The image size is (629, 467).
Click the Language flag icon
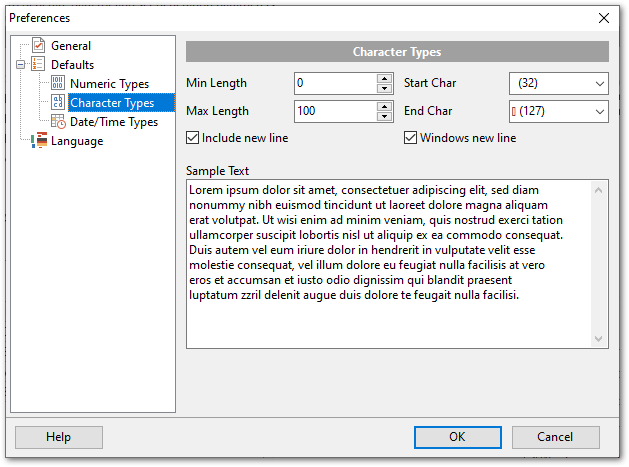(x=39, y=140)
